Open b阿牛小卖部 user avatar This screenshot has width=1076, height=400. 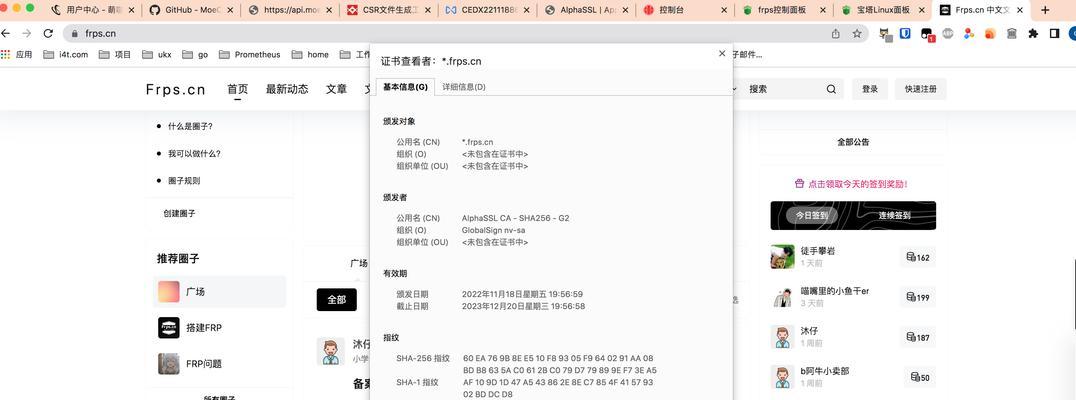782,377
